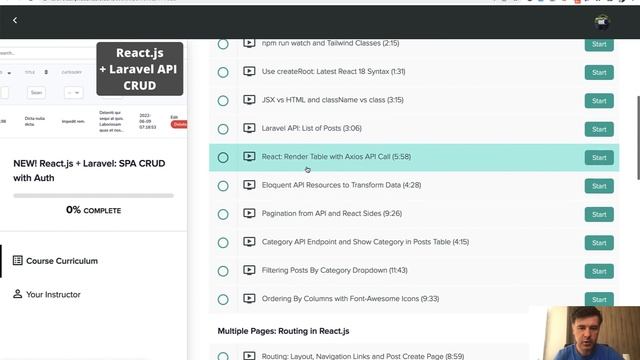The width and height of the screenshot is (640, 360).
Task: Click video icon for Eloquent API Resources lesson
Action: (249, 185)
